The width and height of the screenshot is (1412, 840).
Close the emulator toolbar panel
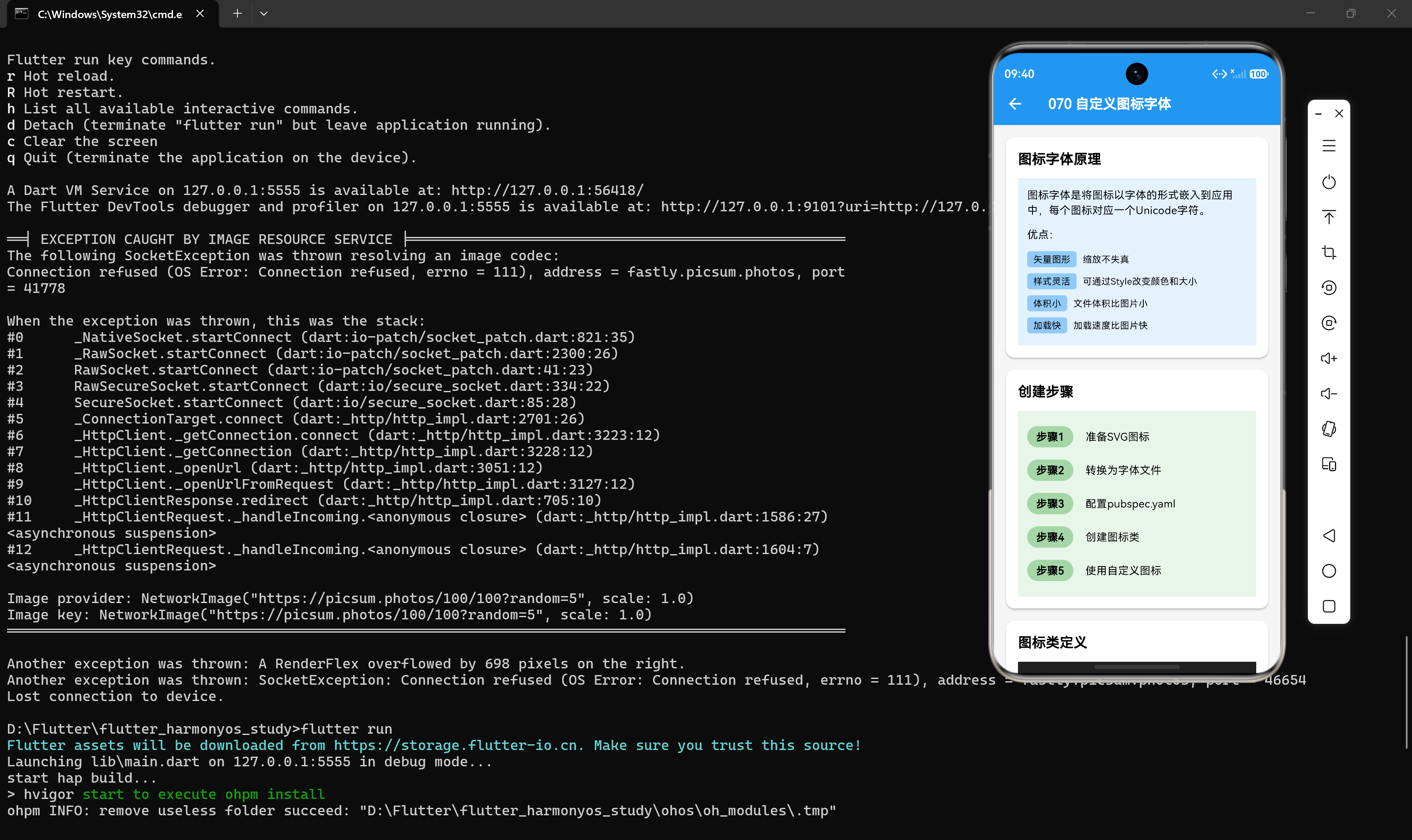click(x=1339, y=114)
